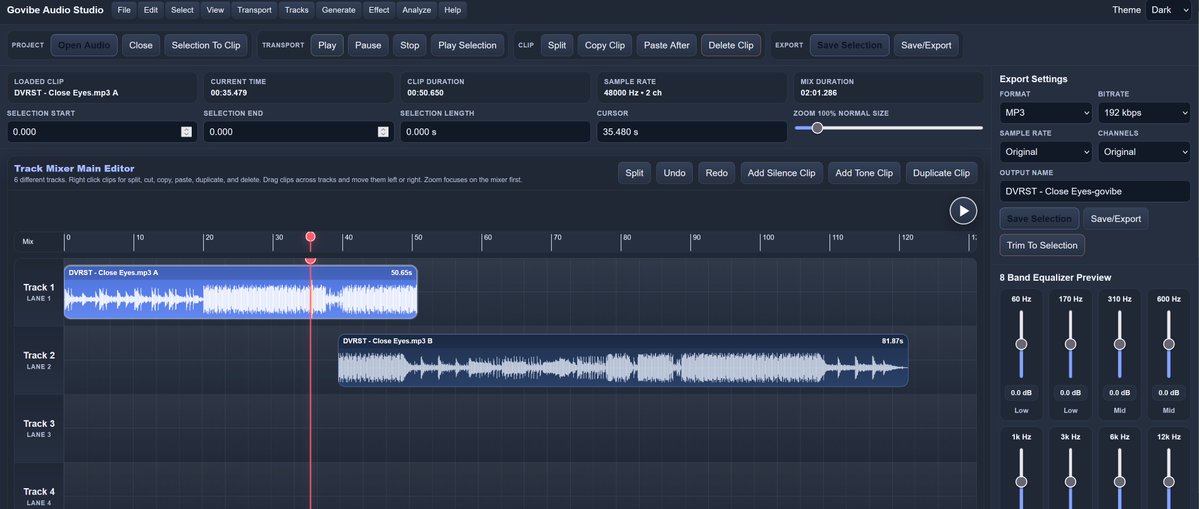Viewport: 1199px width, 509px height.
Task: Click the Copy Clip button
Action: click(x=605, y=45)
